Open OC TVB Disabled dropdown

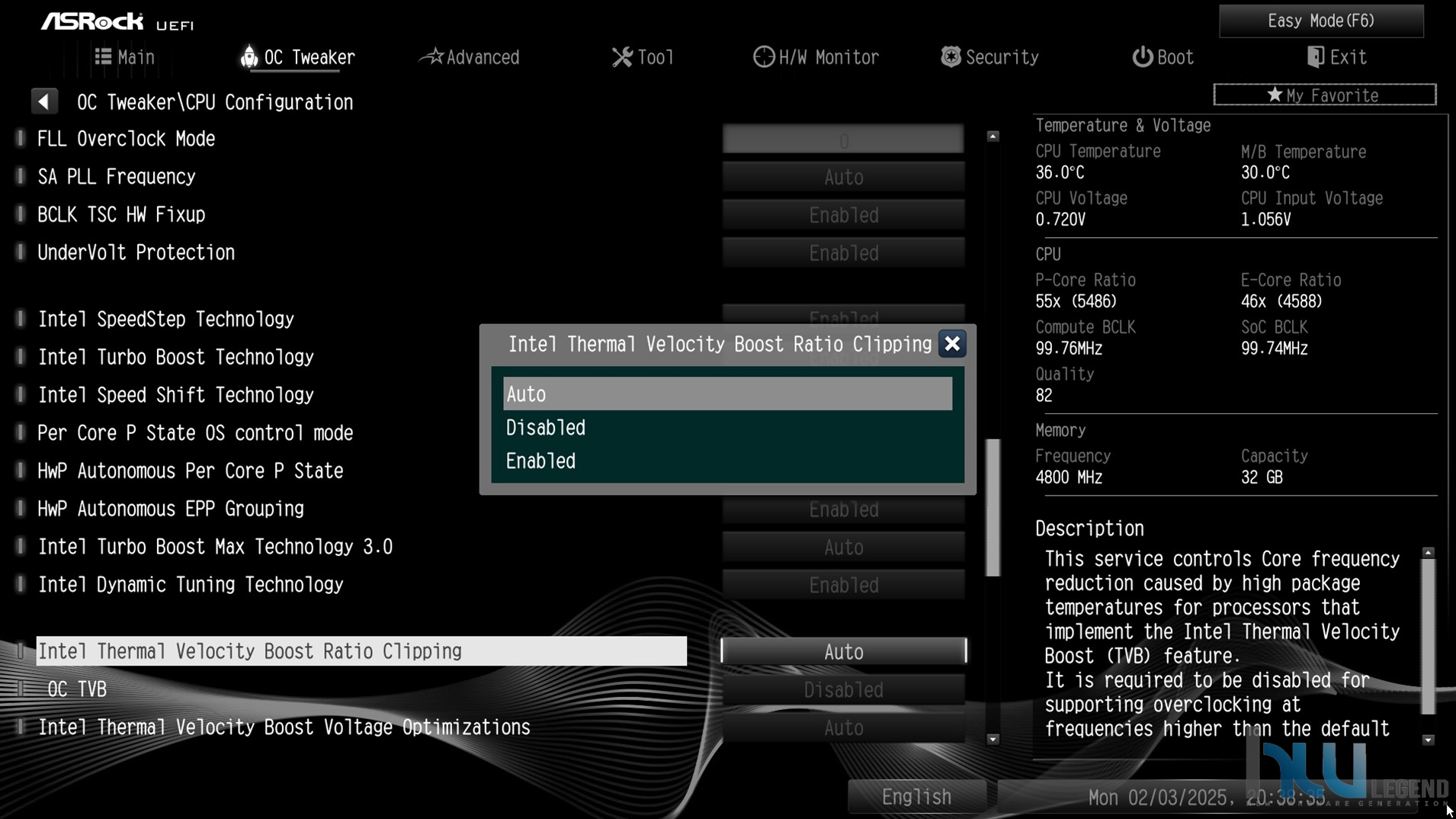click(x=843, y=689)
